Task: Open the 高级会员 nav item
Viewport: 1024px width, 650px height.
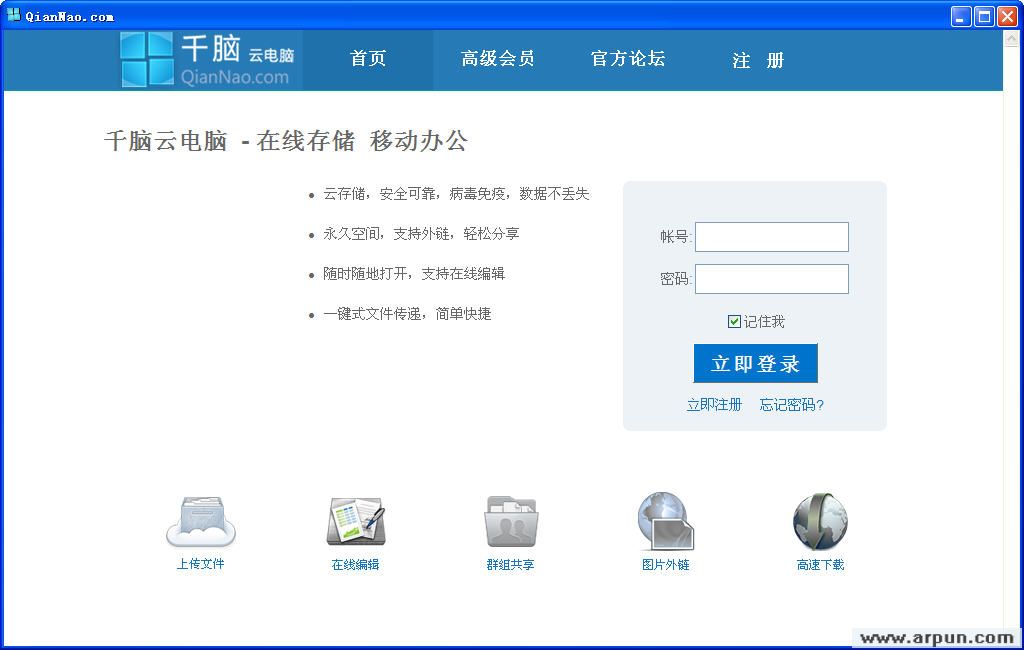Action: [x=498, y=59]
